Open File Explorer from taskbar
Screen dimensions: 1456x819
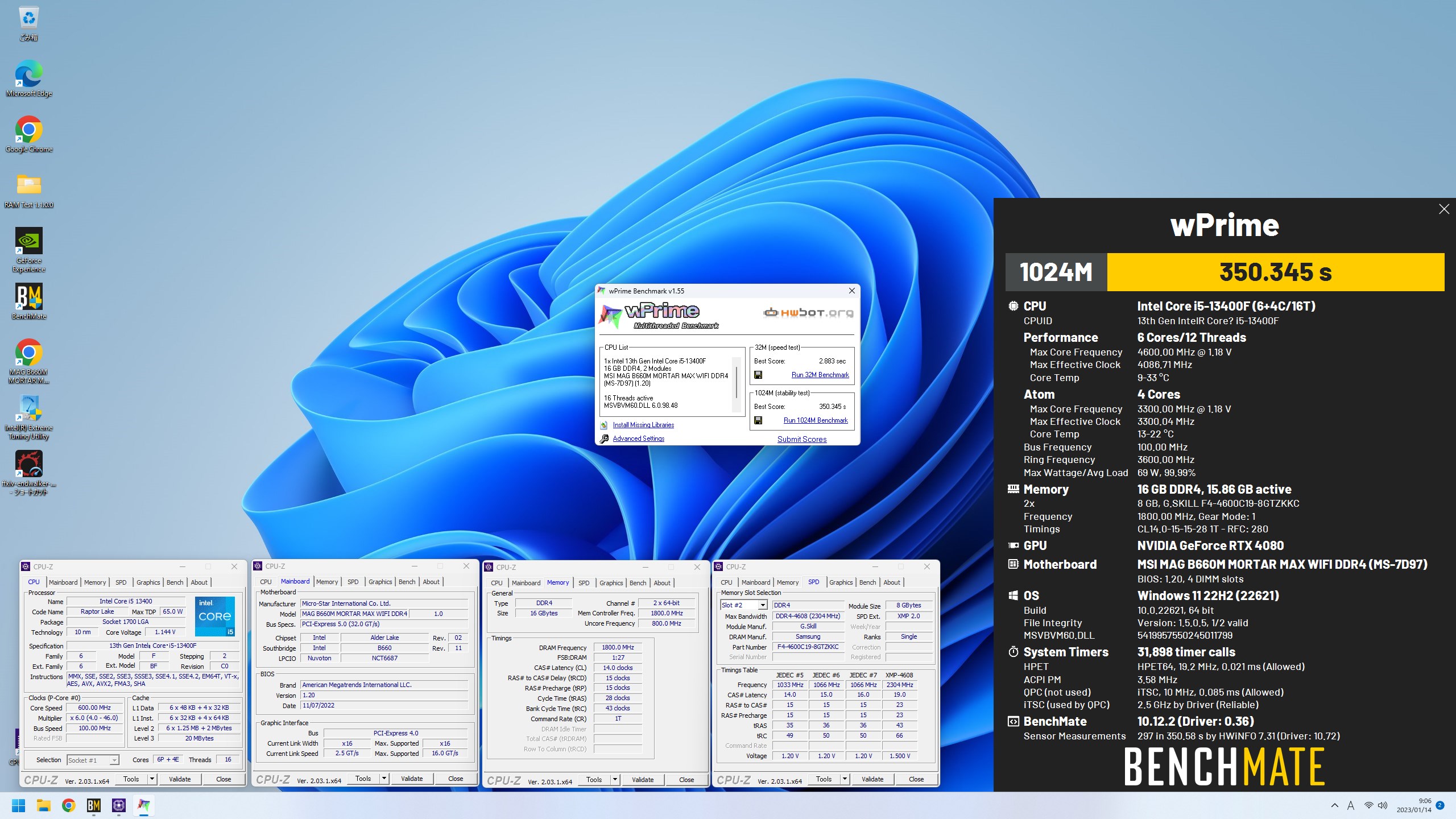43,805
